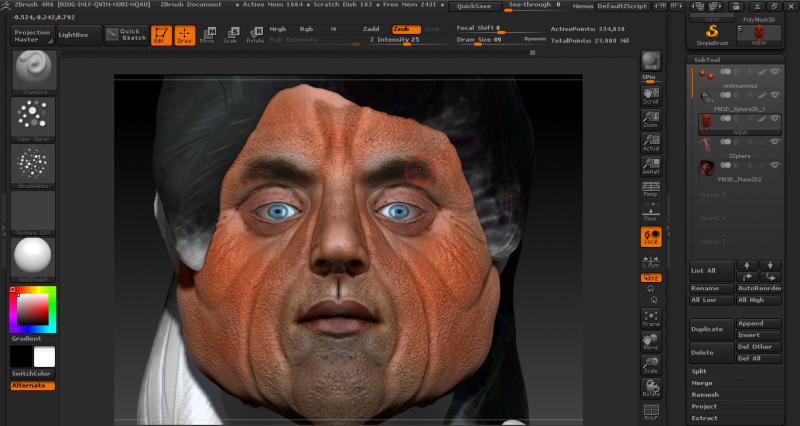Collapse the SubTool palette header
This screenshot has height=426, width=800.
[x=706, y=60]
